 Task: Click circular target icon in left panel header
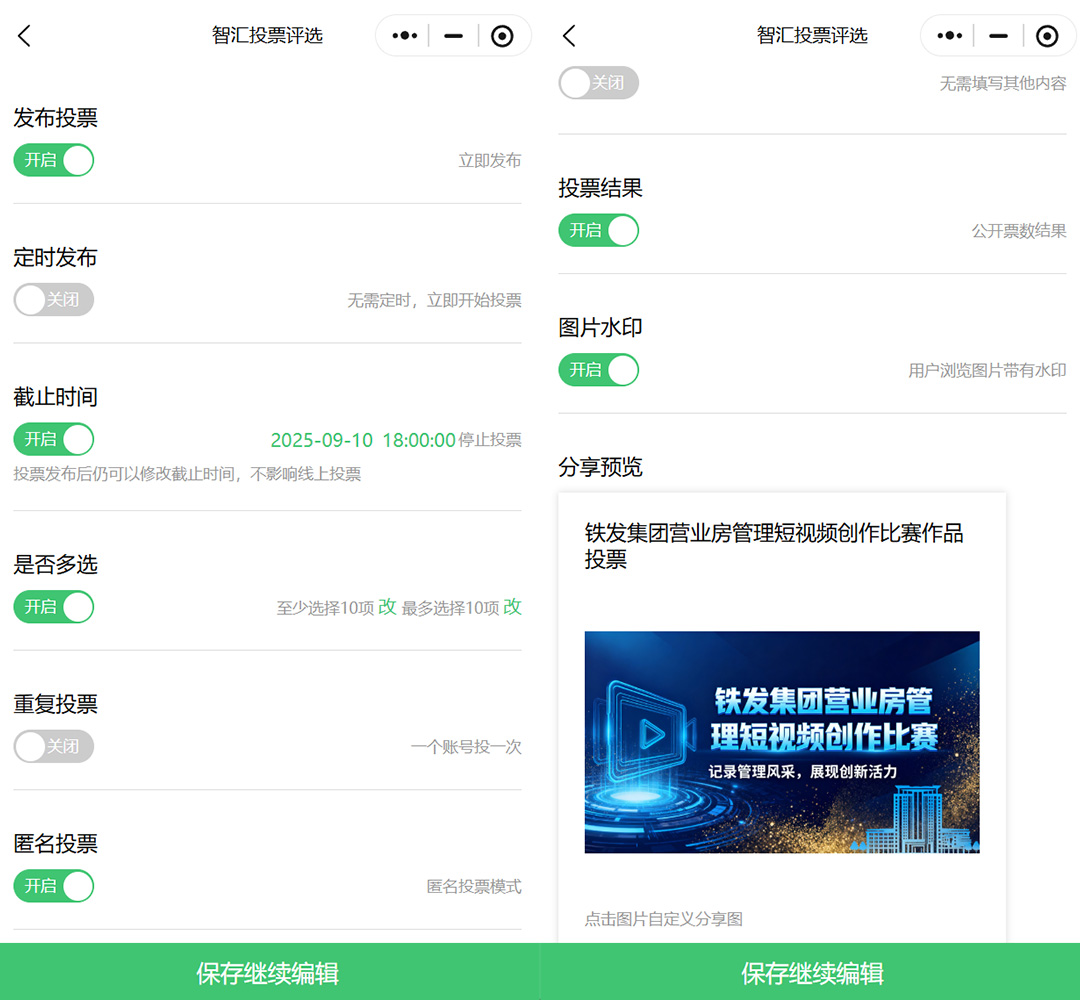click(x=502, y=36)
